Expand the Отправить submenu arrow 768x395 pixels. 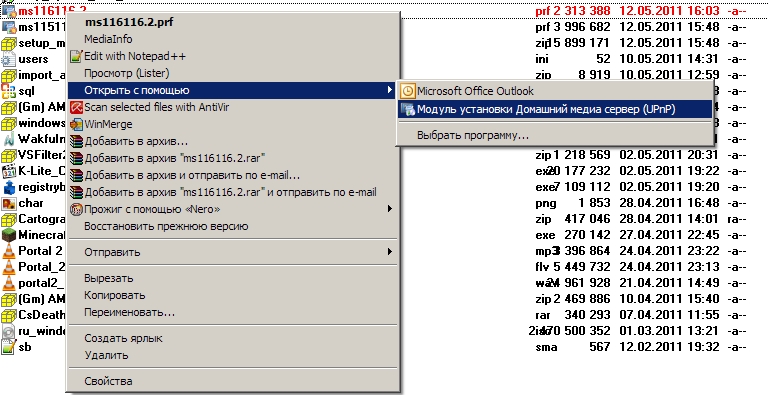coord(389,252)
